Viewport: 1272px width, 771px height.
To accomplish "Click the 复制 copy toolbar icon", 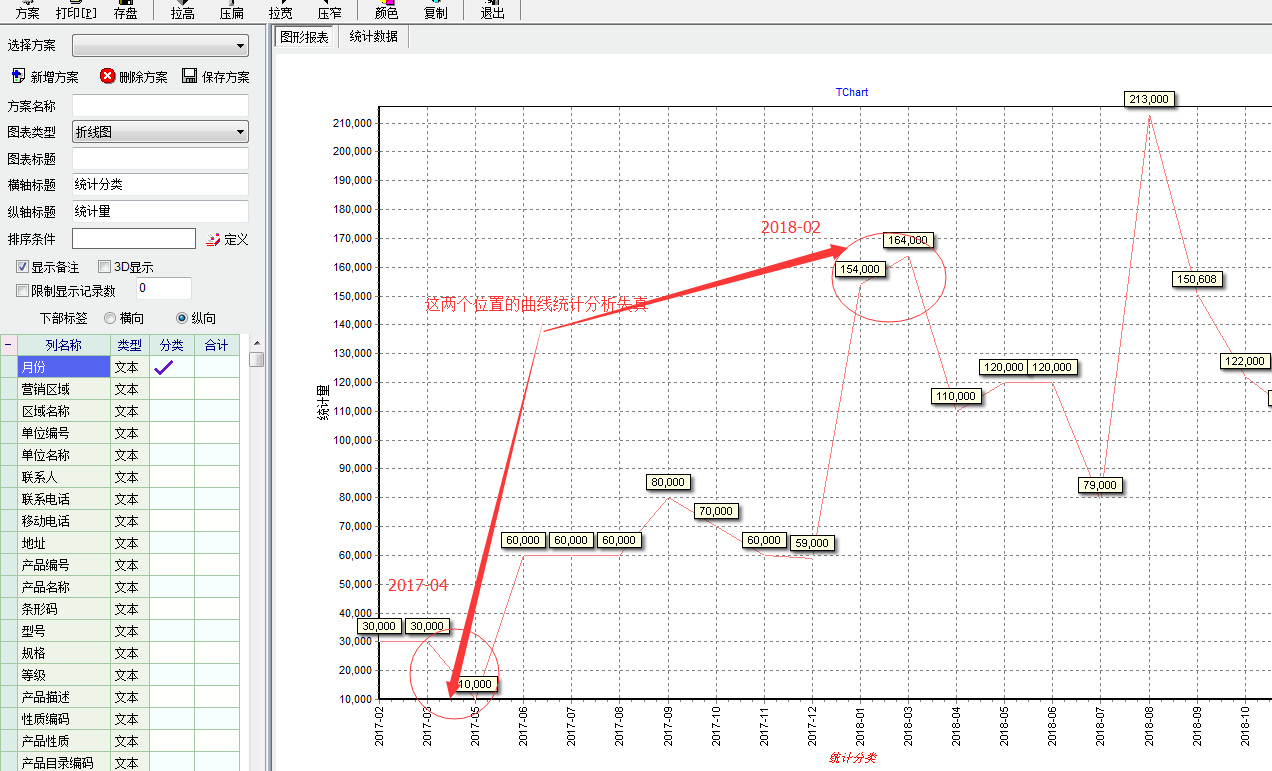I will (x=435, y=10).
